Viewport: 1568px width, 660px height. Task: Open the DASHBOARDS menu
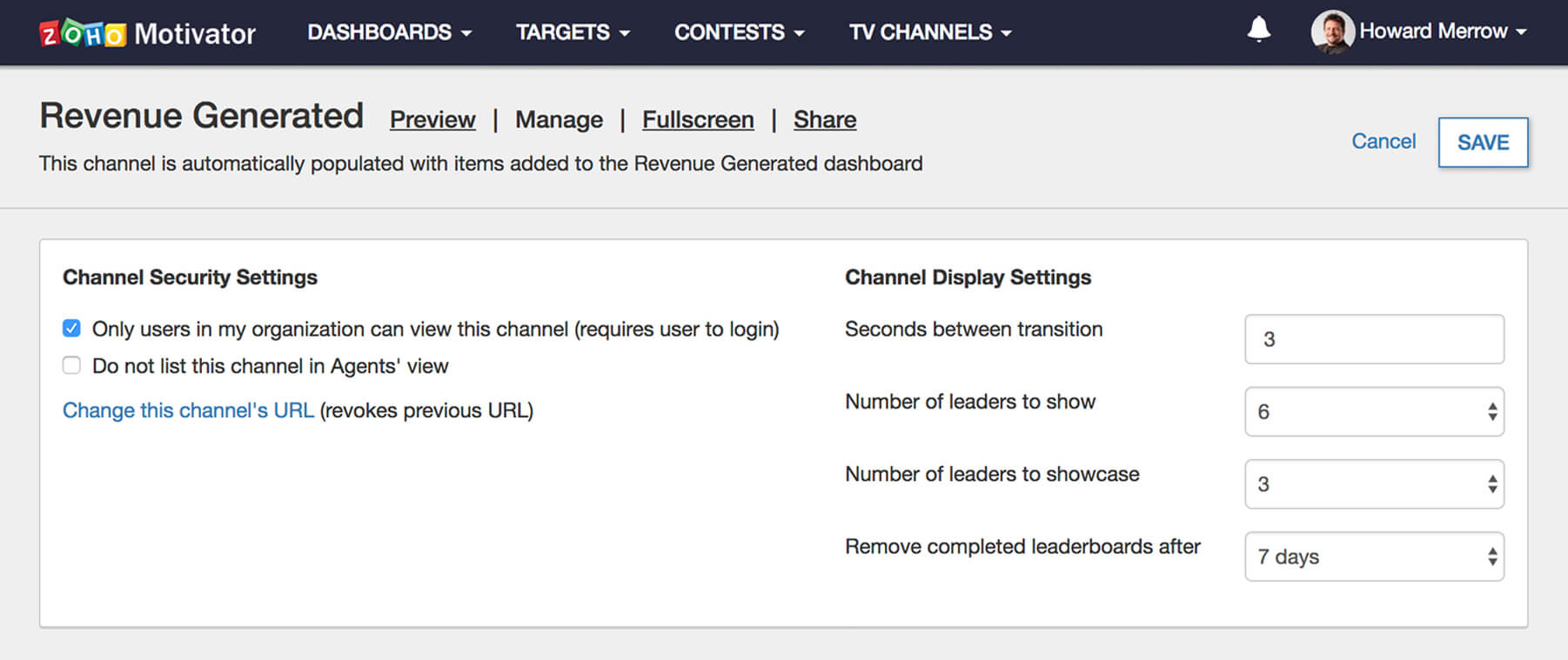click(x=389, y=32)
